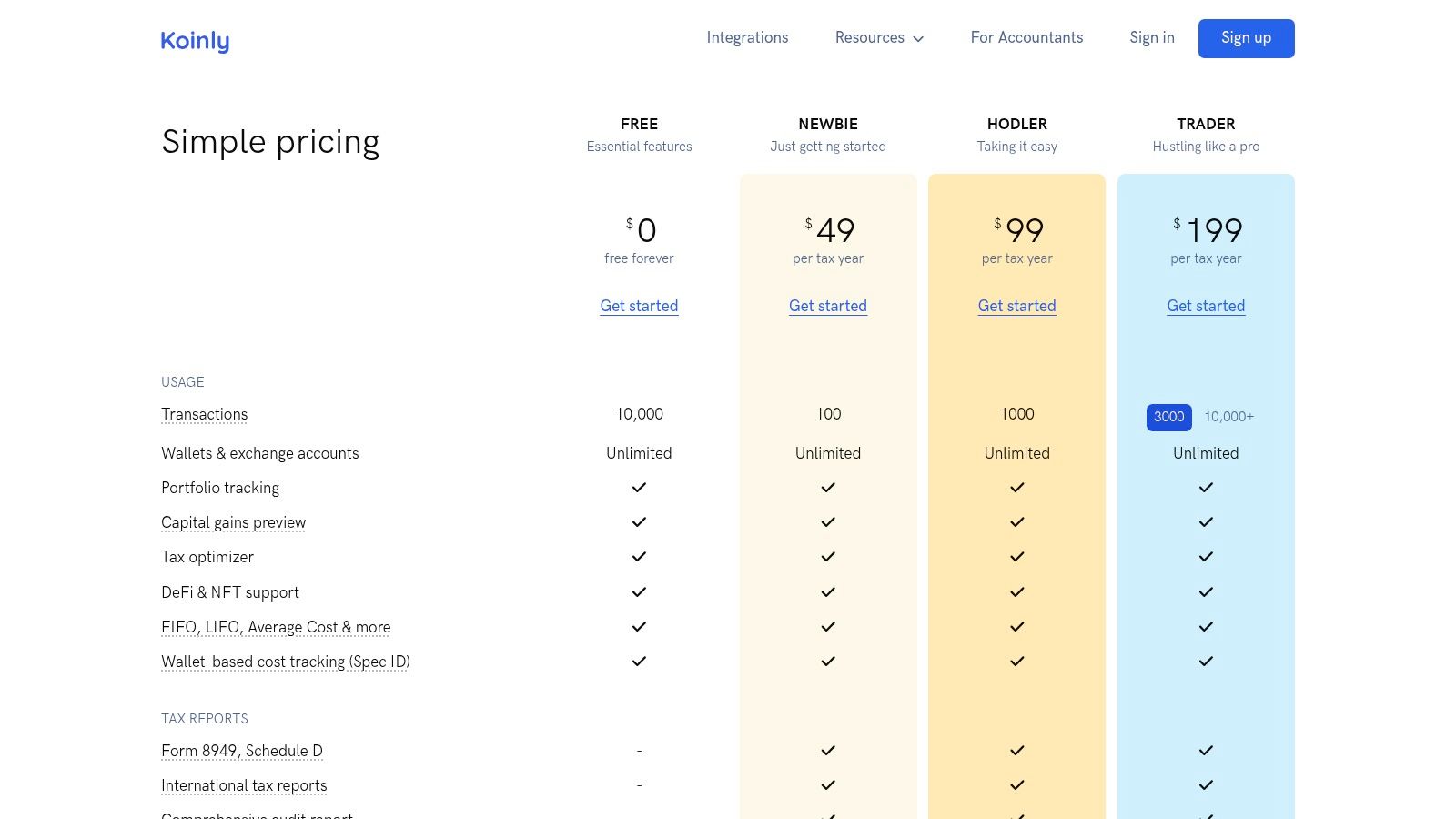Click the Free plan Tax optimizer checkmark
This screenshot has height=819, width=1456.
(x=639, y=557)
